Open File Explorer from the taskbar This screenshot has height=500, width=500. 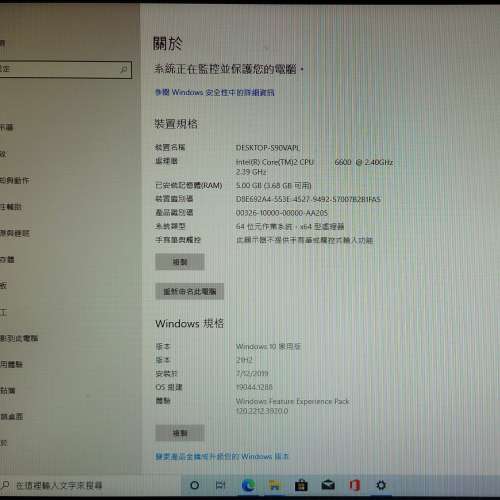pyautogui.click(x=274, y=485)
